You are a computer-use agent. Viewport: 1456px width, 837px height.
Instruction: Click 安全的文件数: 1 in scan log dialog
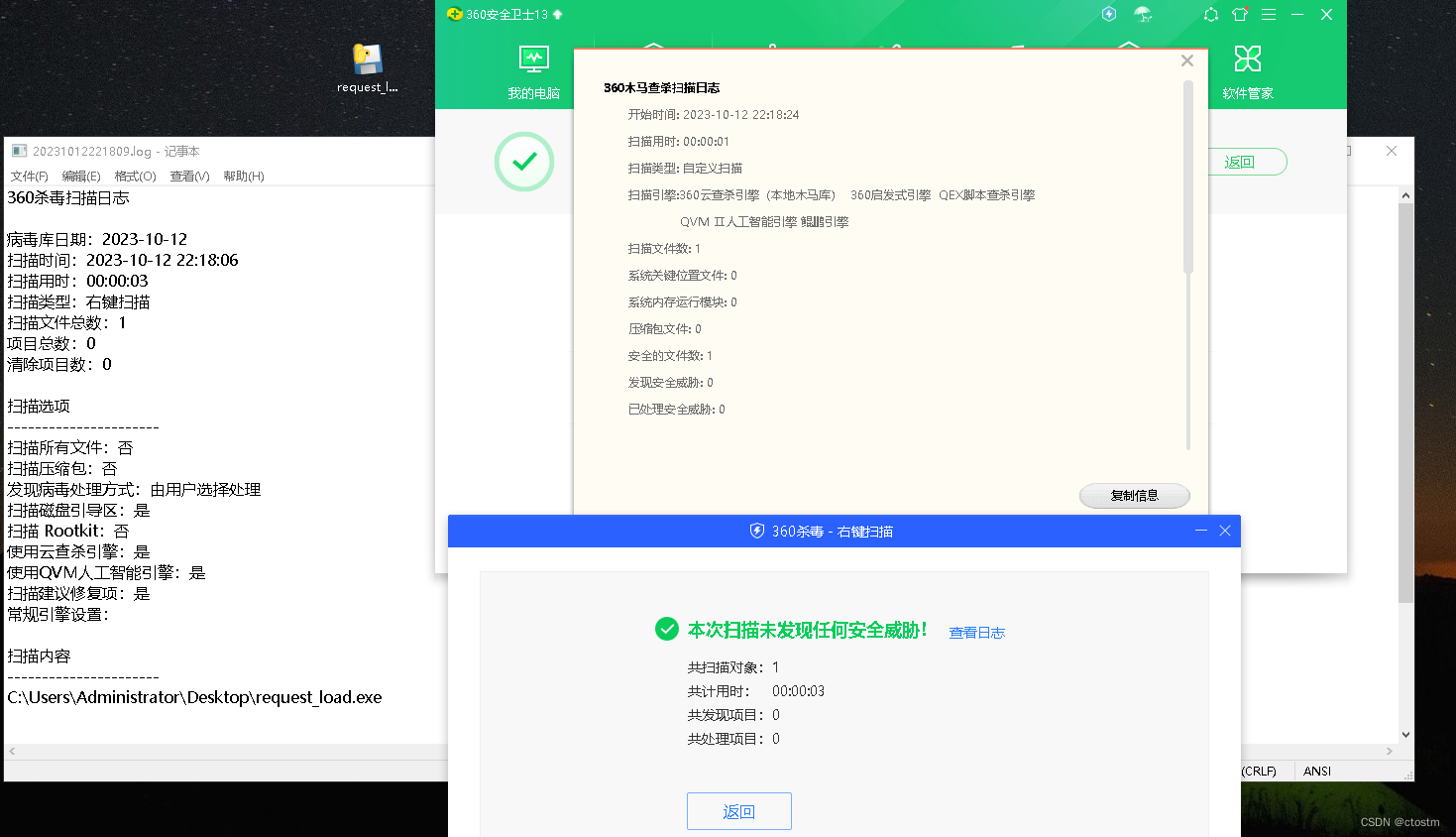(670, 356)
